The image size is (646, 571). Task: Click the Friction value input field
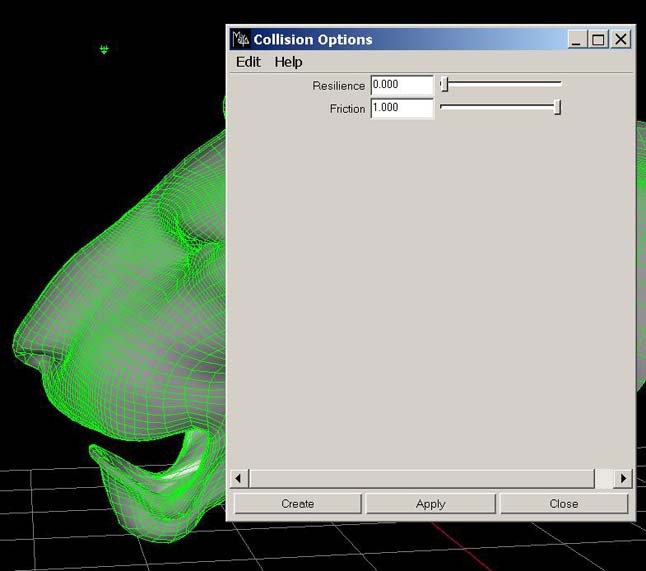pyautogui.click(x=401, y=108)
